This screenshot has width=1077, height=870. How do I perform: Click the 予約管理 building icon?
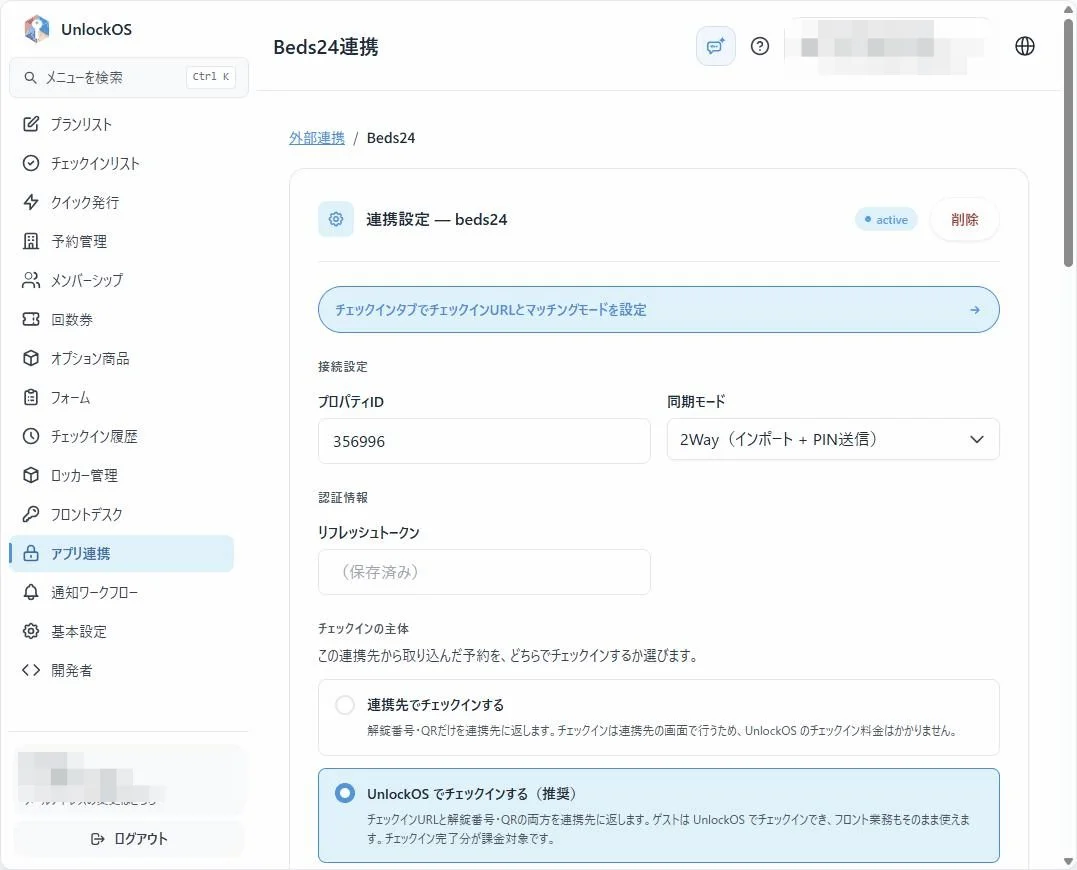coord(31,241)
